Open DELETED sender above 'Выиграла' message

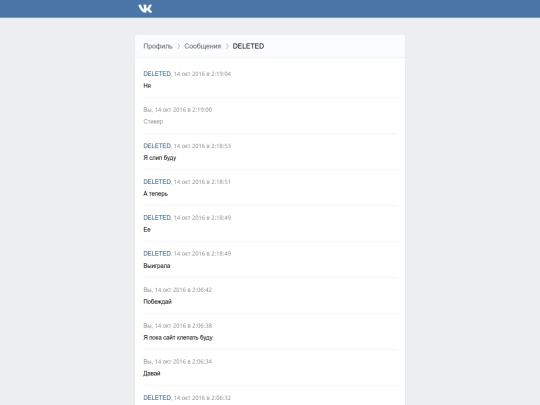[x=157, y=253]
